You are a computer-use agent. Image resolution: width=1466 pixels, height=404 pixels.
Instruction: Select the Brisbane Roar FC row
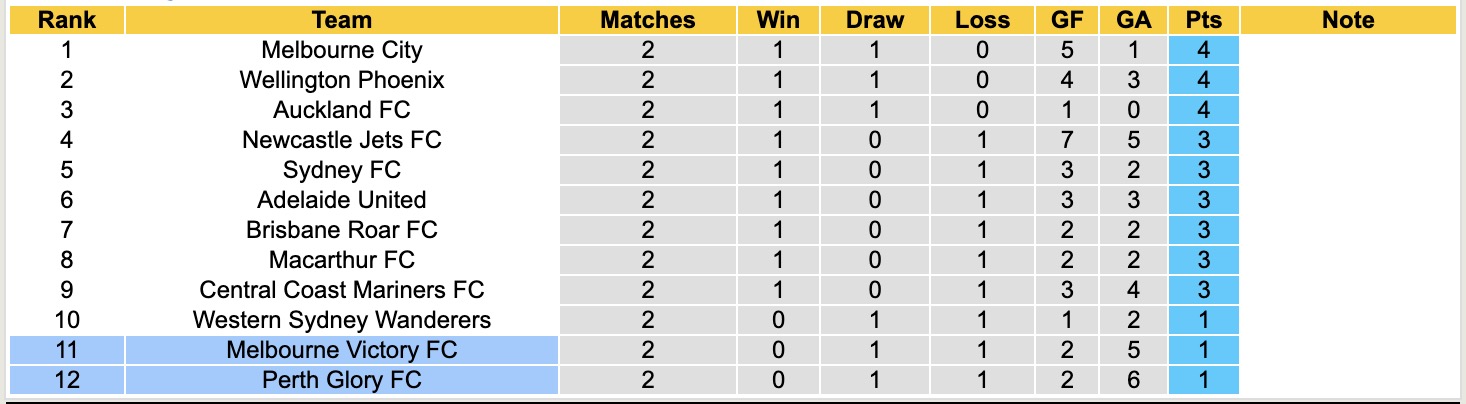[x=341, y=230]
